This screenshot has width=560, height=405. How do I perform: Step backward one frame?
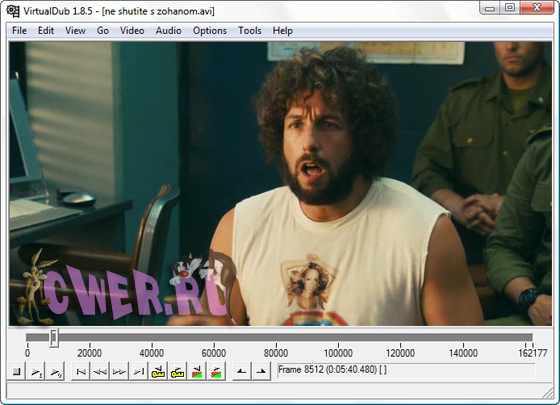tap(100, 372)
